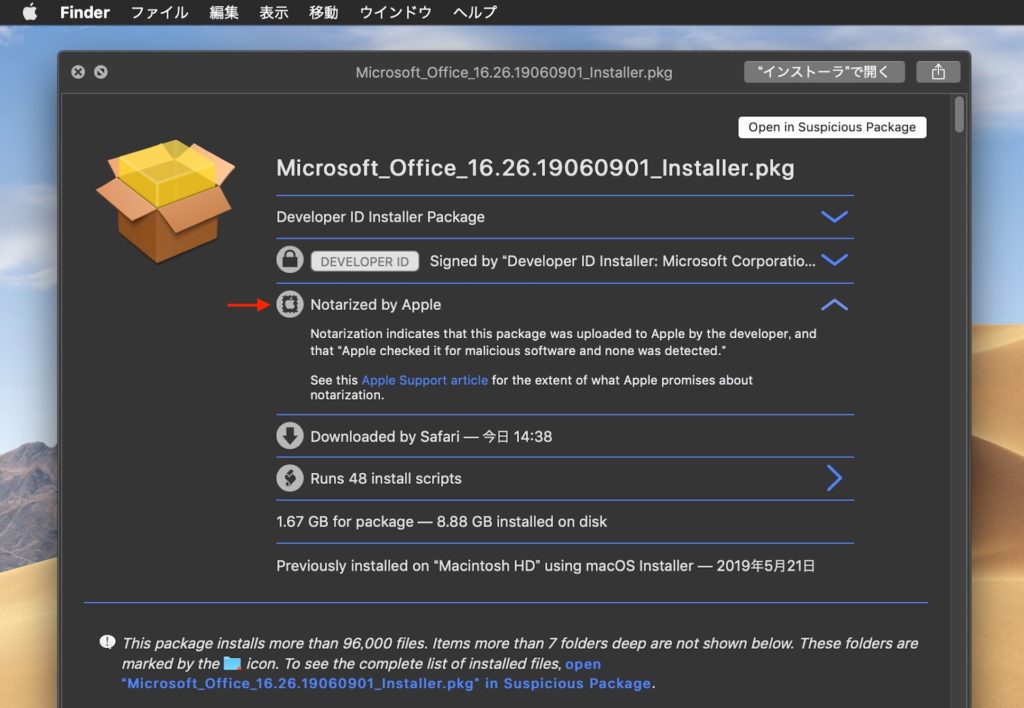This screenshot has width=1024, height=708.
Task: Open the 表示 menu
Action: pos(274,12)
